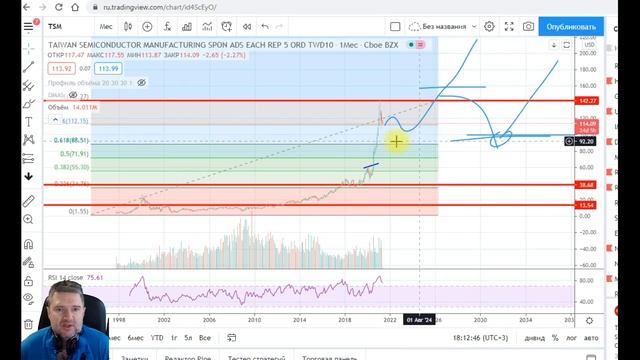Redo the last action
Viewport: 640px width, 360px height.
pyautogui.click(x=280, y=27)
